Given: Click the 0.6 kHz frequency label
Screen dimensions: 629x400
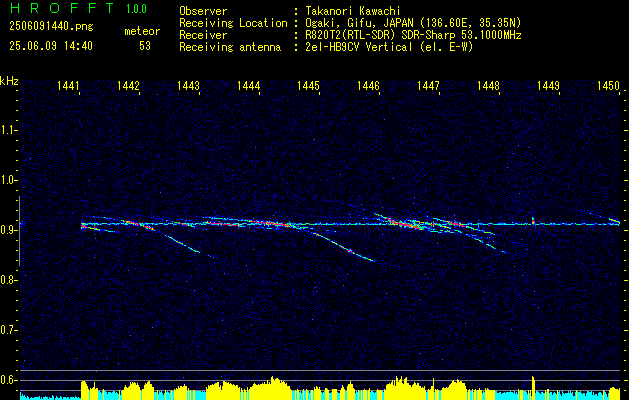Looking at the screenshot, I should click(x=8, y=380).
